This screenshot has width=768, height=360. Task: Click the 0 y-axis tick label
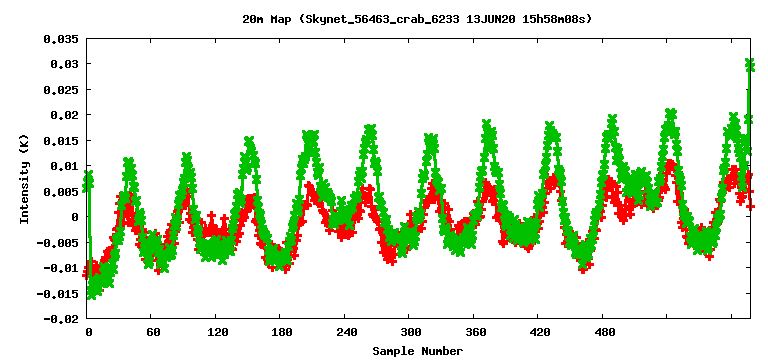pyautogui.click(x=74, y=216)
